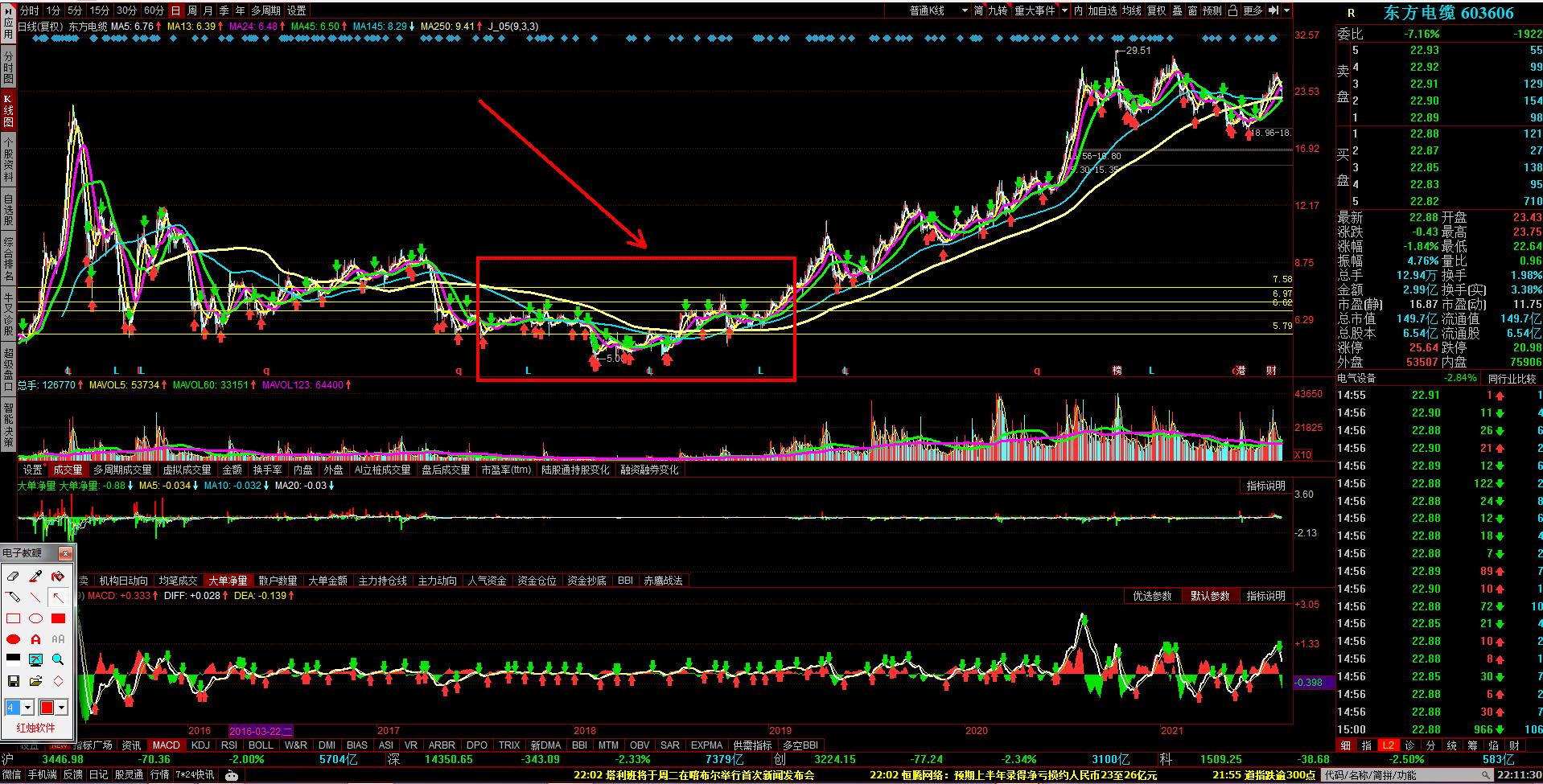Switch to the 换手率 volume tab
Screen dimensions: 1543x784
click(x=267, y=470)
